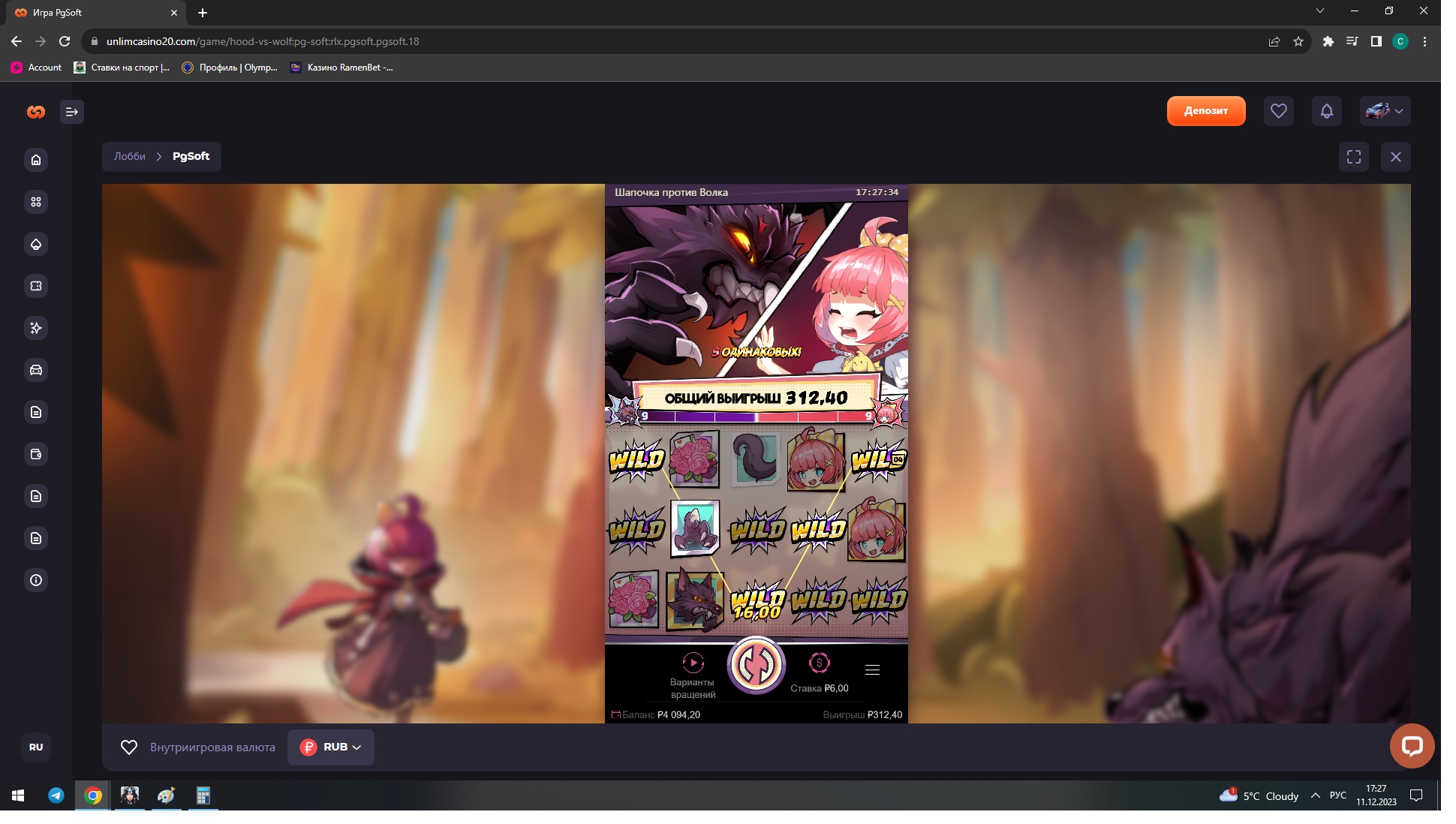This screenshot has height=824, width=1456.
Task: Open the slot game hamburger menu
Action: (x=872, y=669)
